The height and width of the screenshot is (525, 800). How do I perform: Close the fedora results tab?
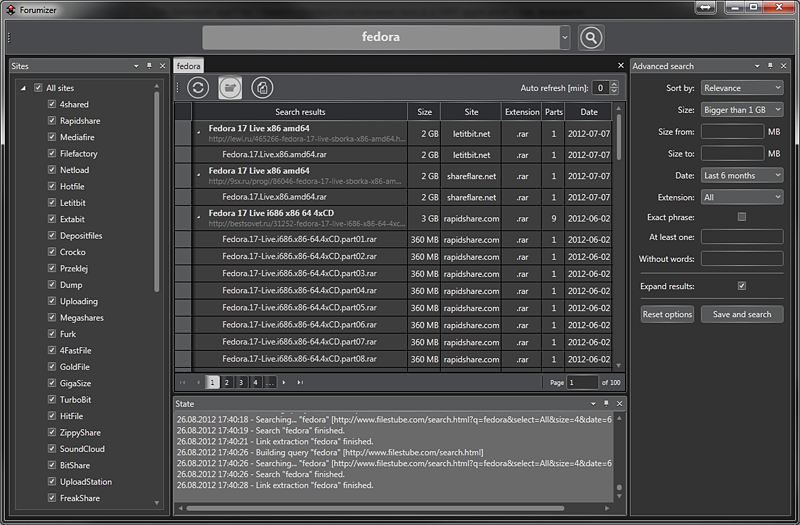click(620, 65)
